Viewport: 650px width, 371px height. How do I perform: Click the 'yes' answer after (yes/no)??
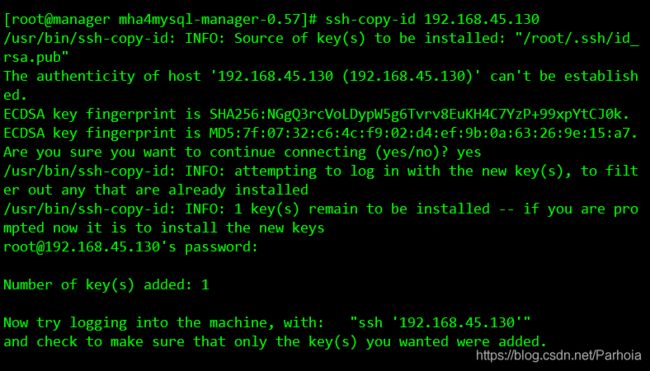point(468,153)
